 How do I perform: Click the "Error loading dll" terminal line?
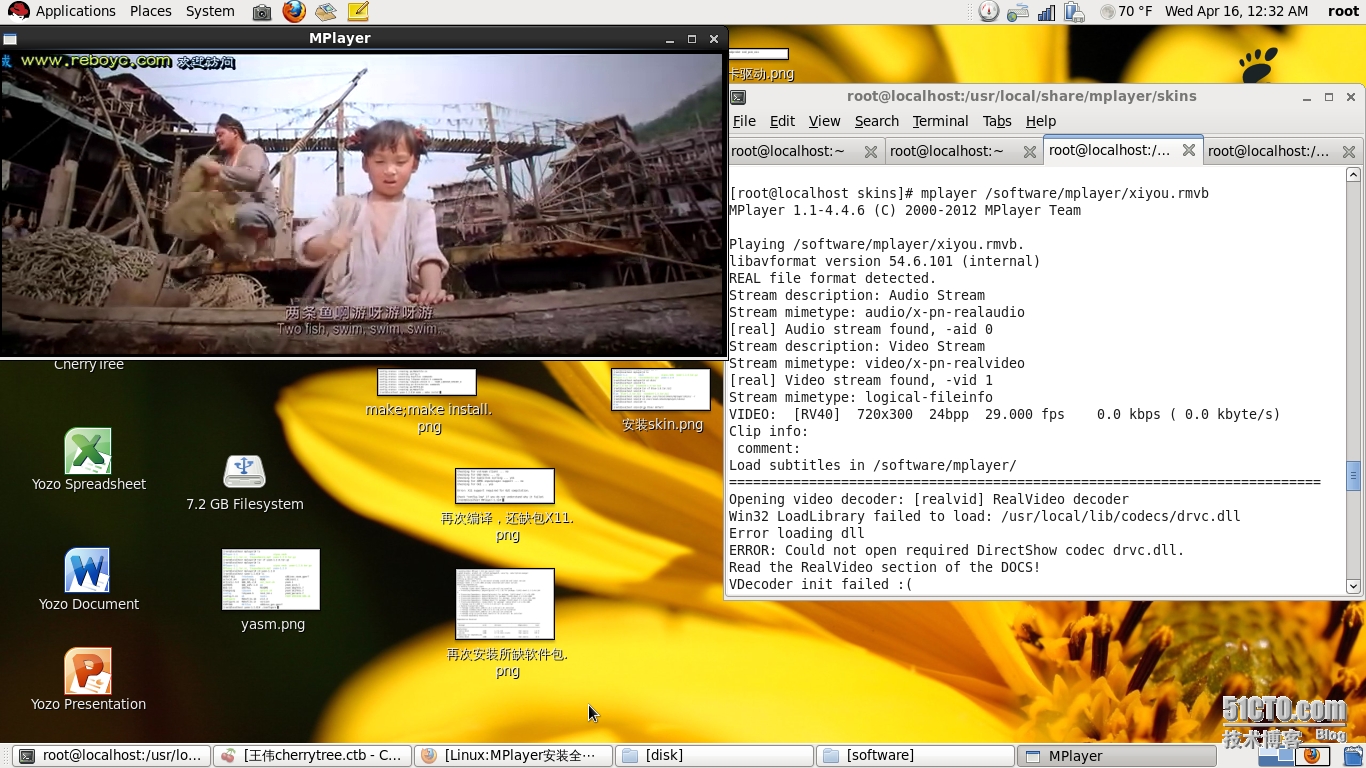[796, 533]
